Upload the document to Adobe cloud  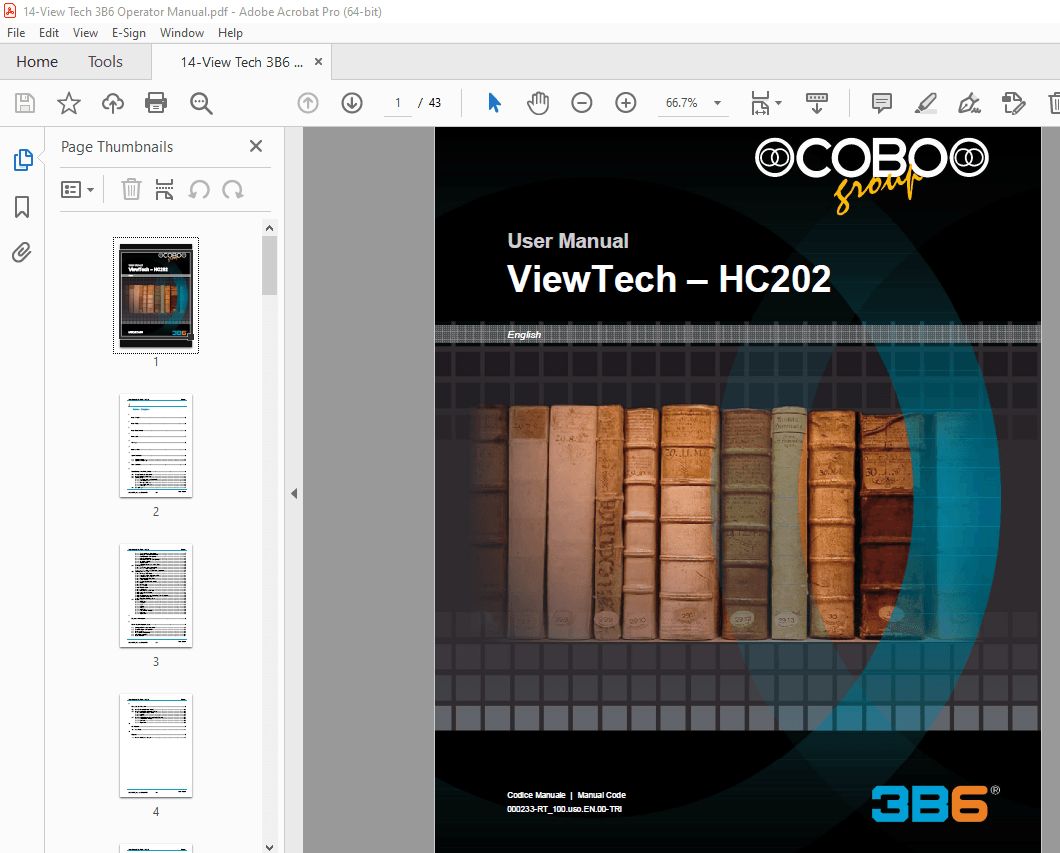tap(112, 102)
